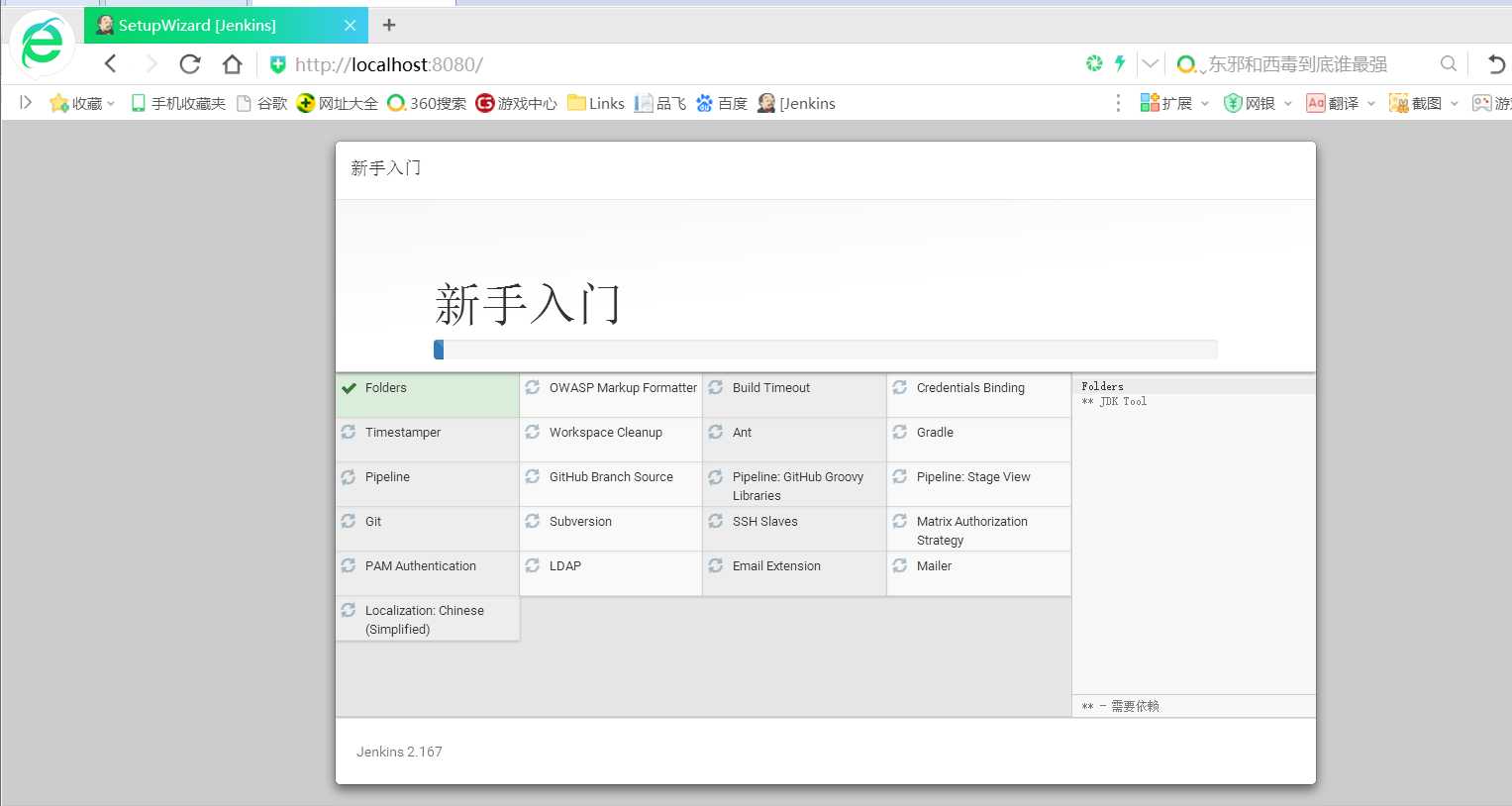Open the address bar dropdown arrow

pos(1150,64)
